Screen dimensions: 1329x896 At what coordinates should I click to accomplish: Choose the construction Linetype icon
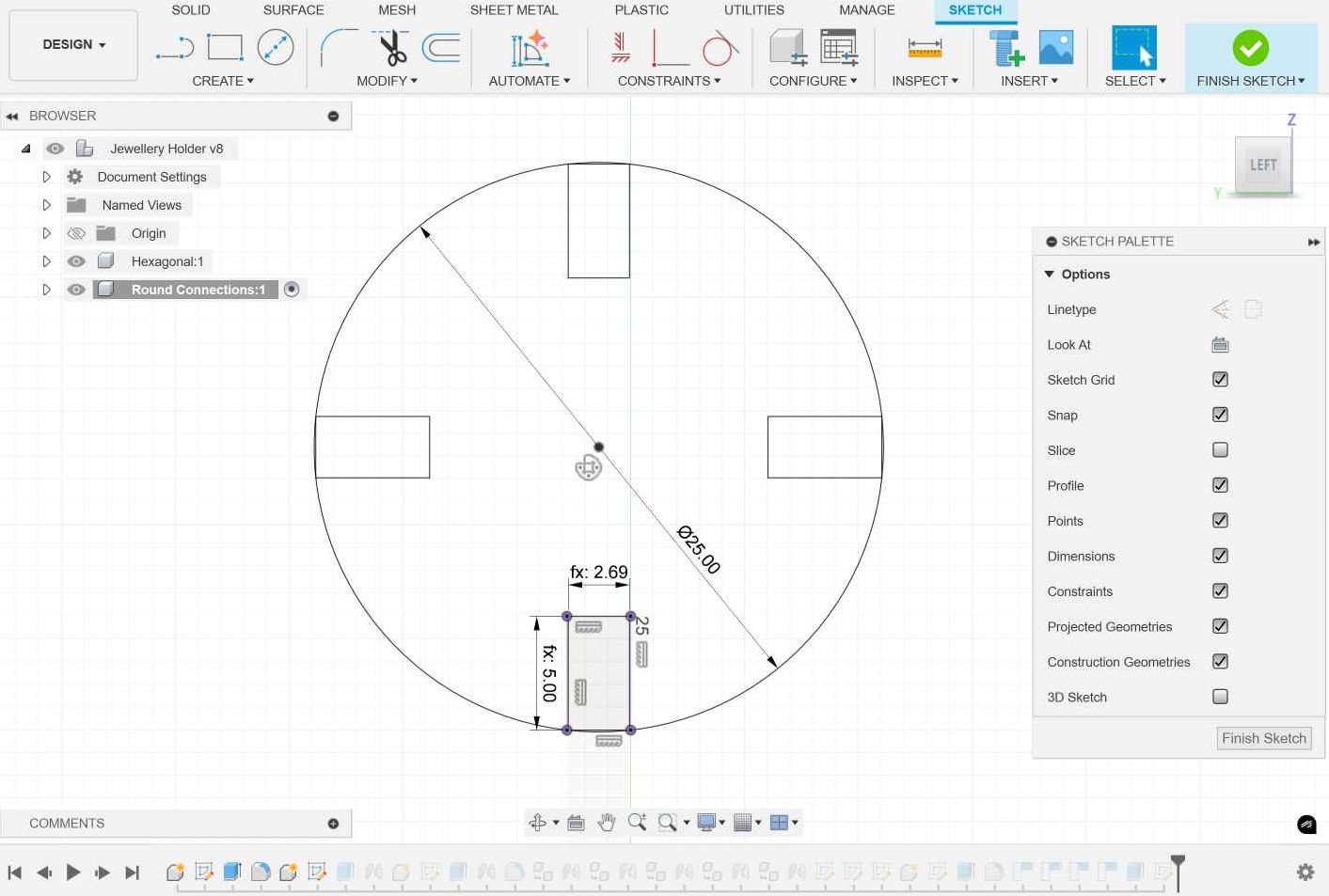click(1220, 309)
